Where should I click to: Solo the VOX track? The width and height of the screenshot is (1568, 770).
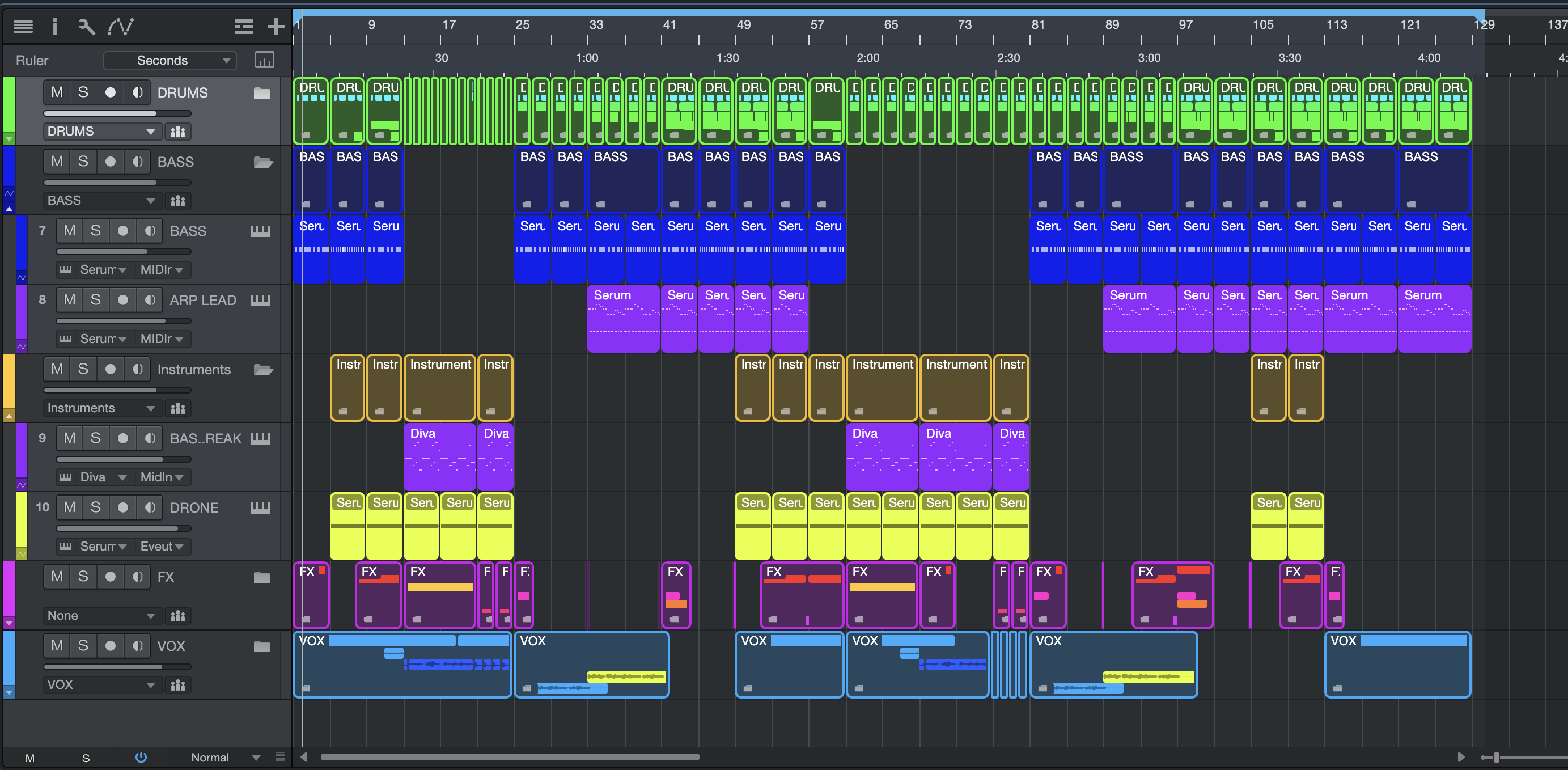83,645
